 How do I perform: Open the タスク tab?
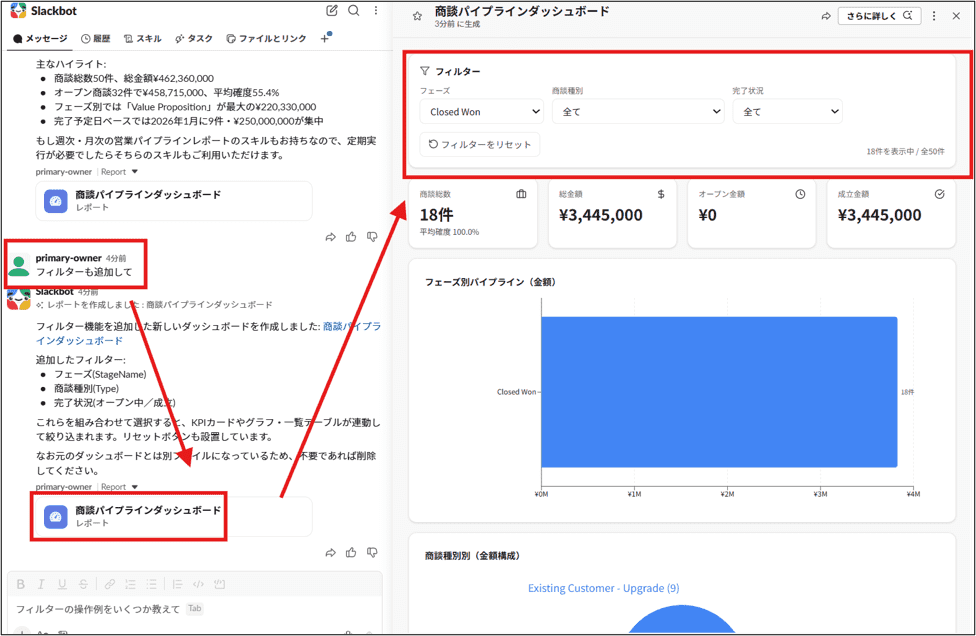tap(194, 39)
